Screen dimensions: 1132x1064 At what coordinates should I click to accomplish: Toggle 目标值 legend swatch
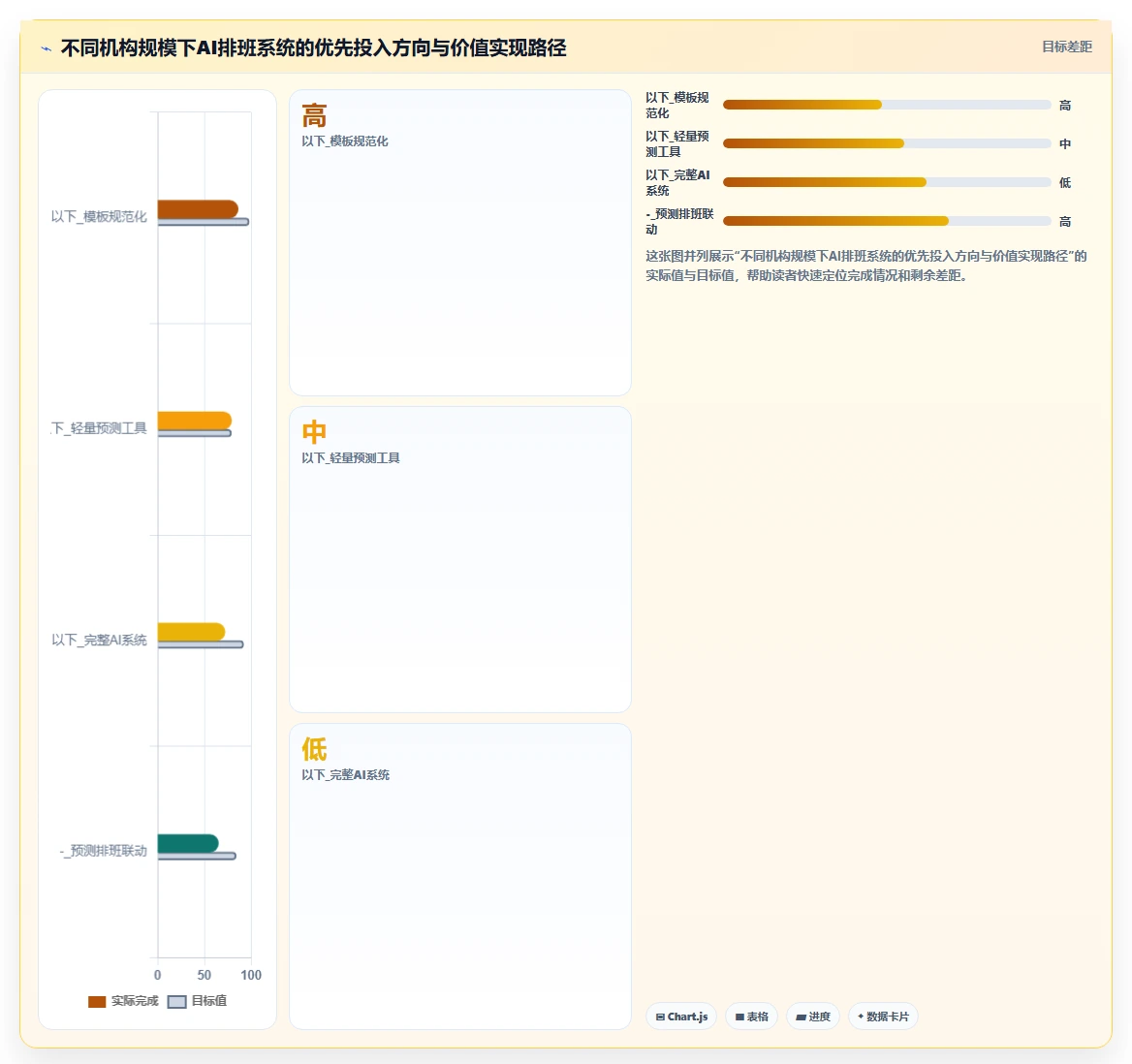(176, 1001)
